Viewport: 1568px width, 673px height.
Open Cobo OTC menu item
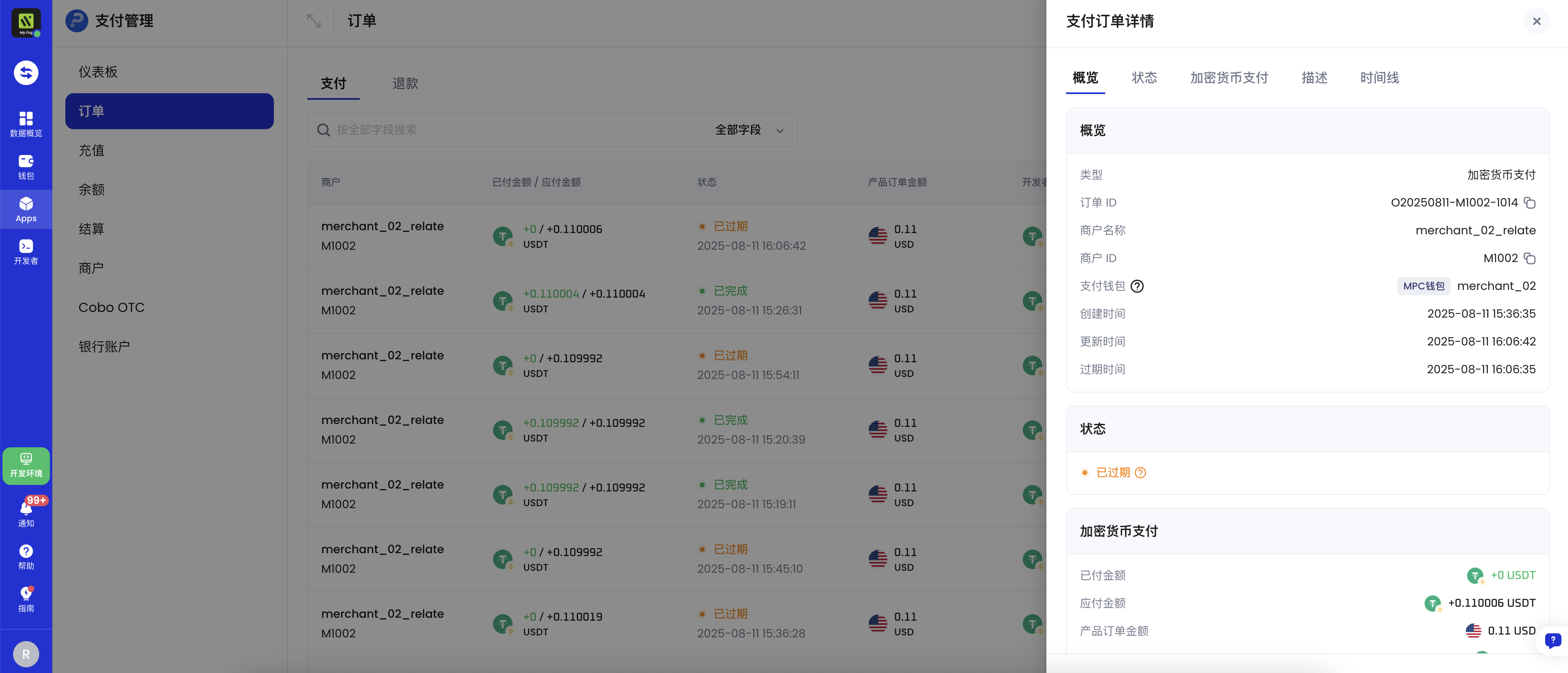click(x=112, y=307)
